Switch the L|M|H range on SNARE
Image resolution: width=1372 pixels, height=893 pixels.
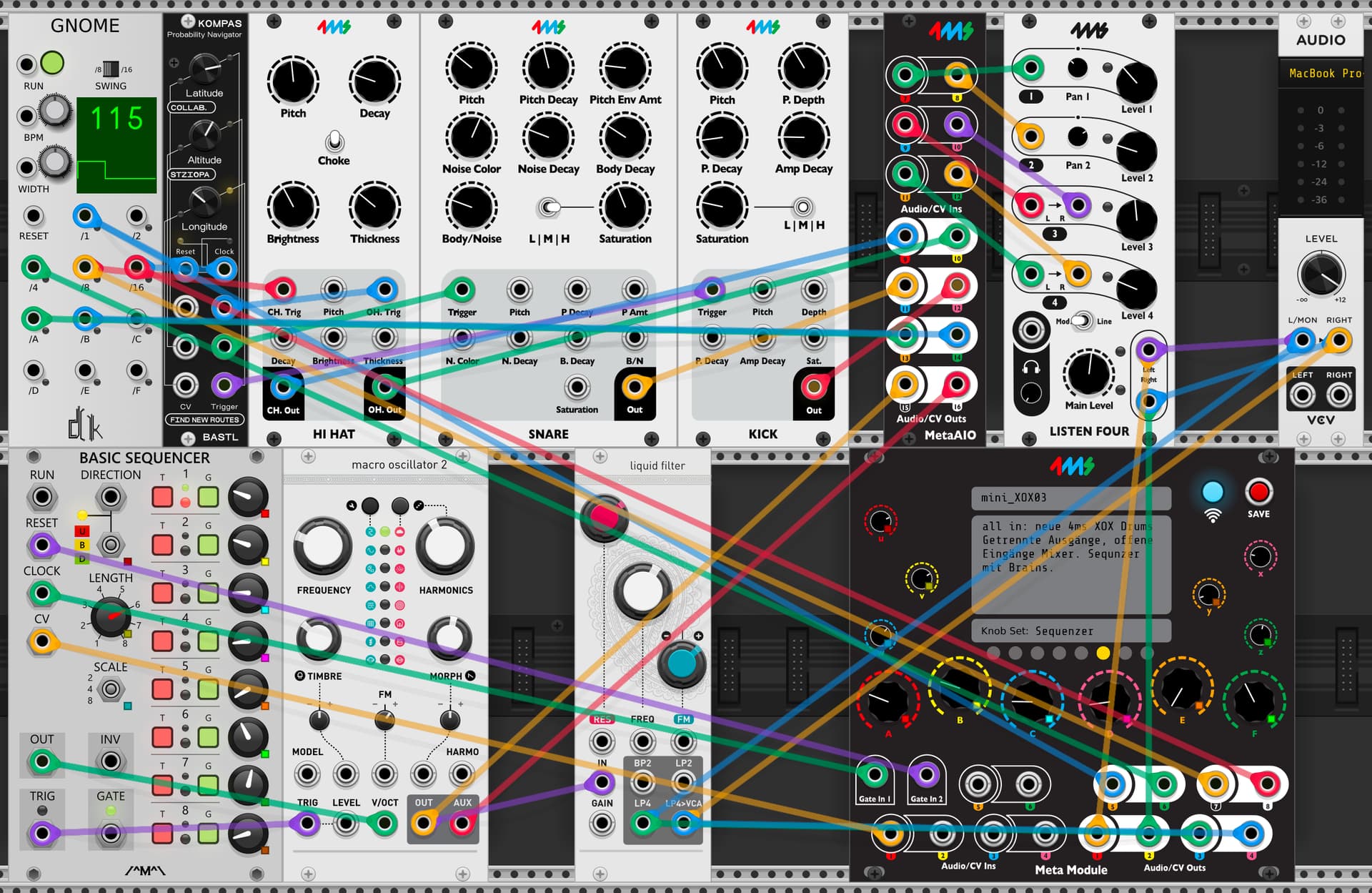550,207
